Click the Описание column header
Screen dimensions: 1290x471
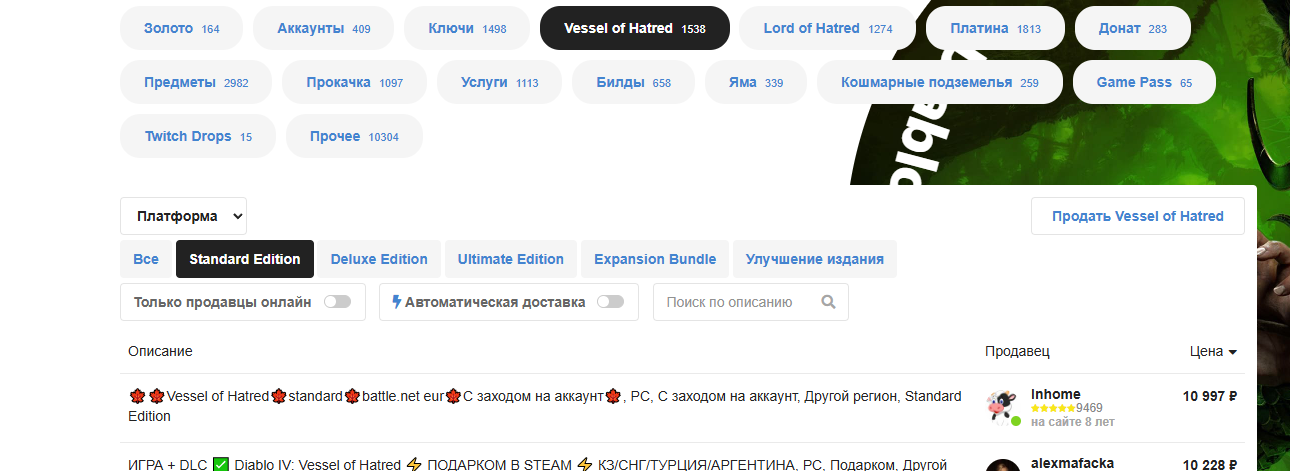(160, 351)
